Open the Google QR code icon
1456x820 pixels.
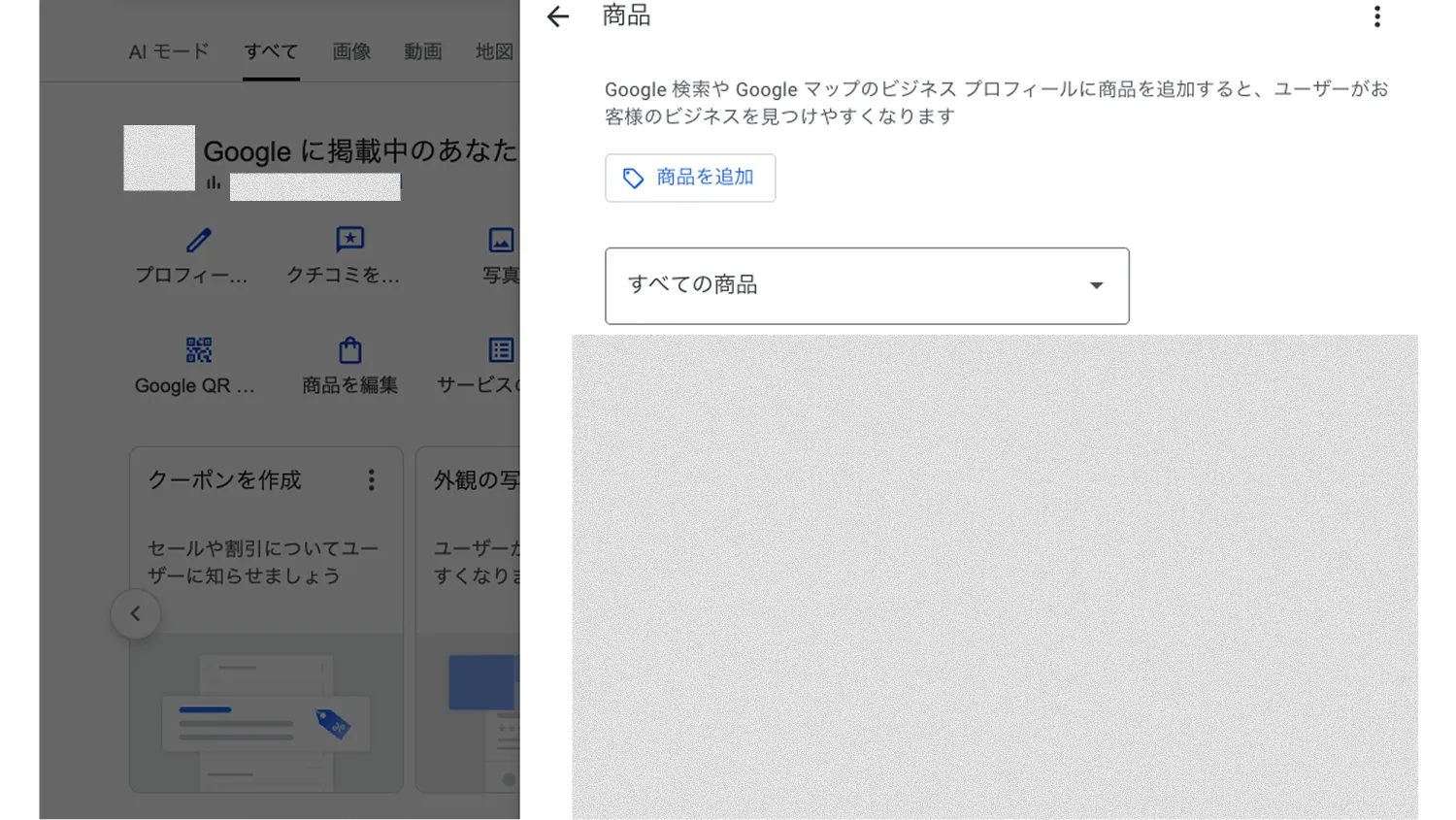point(199,349)
